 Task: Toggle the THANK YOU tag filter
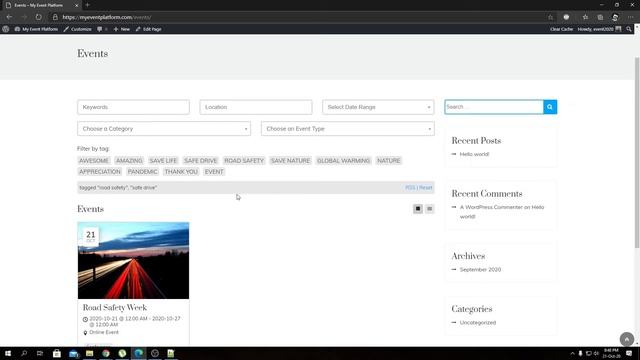pos(181,172)
